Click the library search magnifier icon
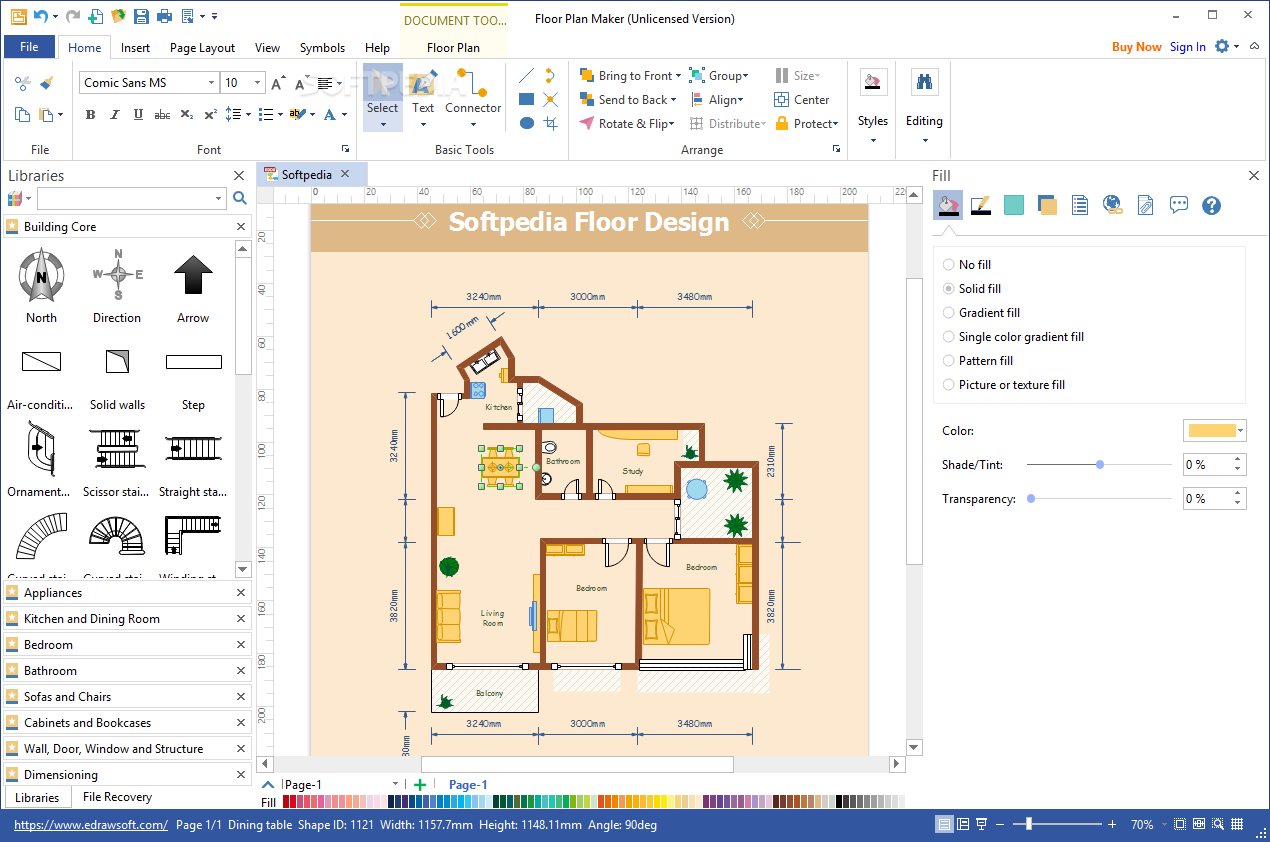The height and width of the screenshot is (842, 1270). [x=240, y=199]
